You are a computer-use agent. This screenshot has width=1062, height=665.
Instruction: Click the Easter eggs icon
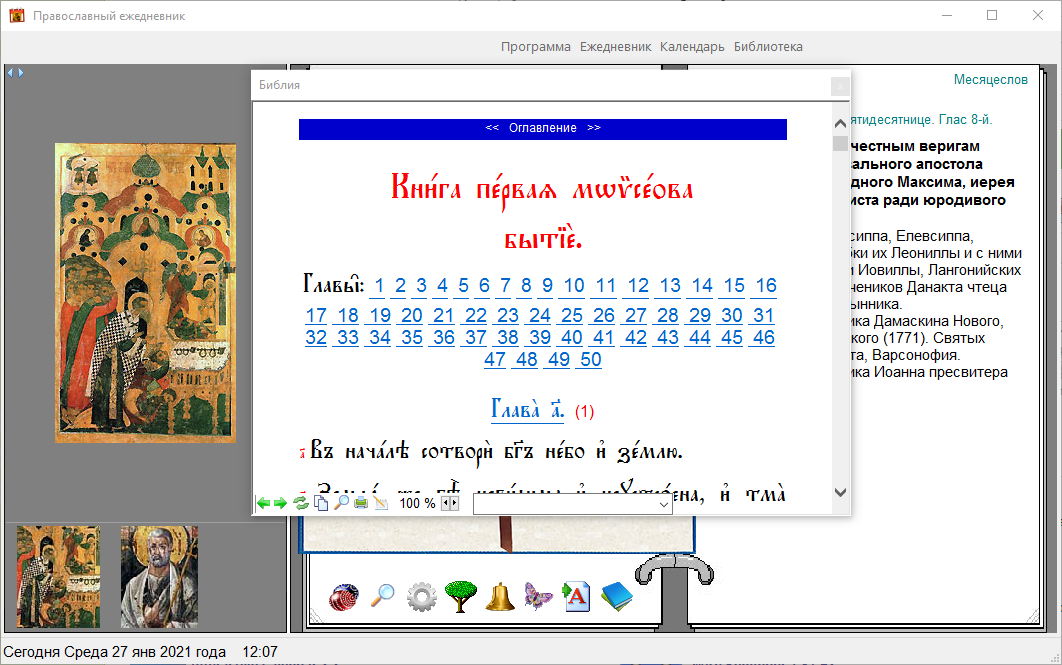click(344, 597)
